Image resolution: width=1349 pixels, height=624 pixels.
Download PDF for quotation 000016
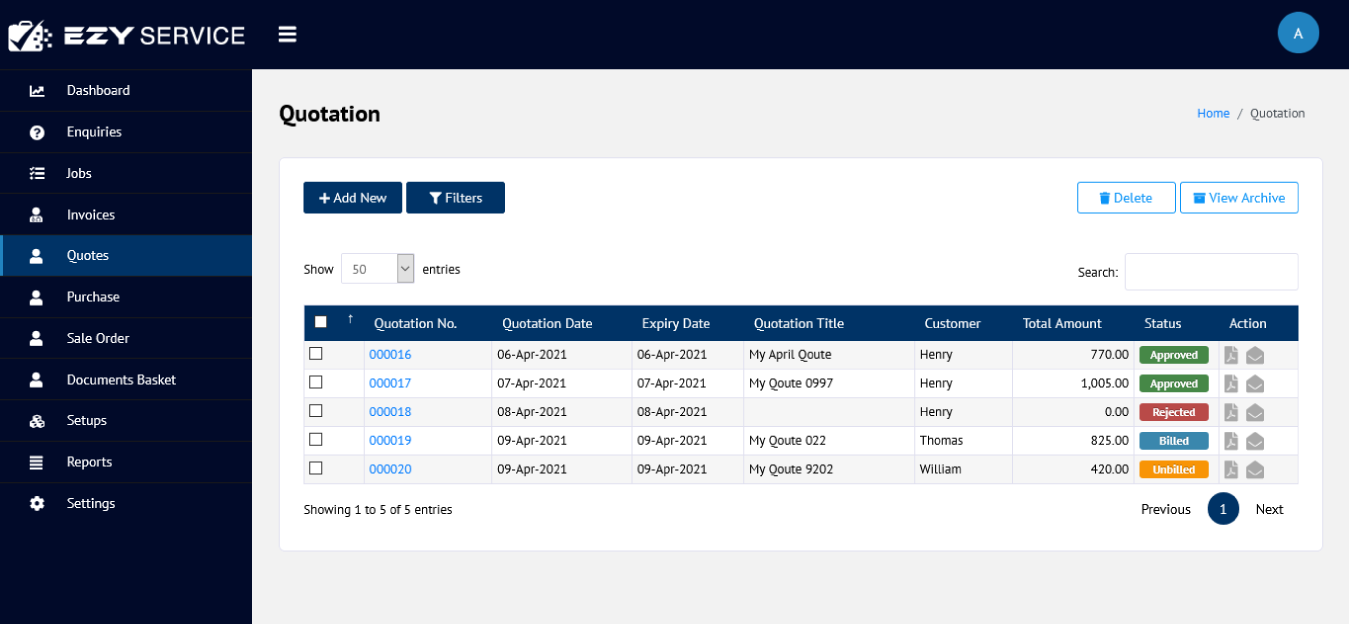point(1231,355)
